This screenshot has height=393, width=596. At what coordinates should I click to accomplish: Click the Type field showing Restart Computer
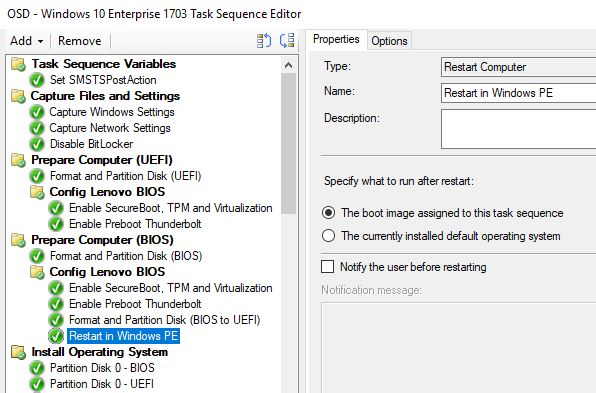click(x=518, y=67)
